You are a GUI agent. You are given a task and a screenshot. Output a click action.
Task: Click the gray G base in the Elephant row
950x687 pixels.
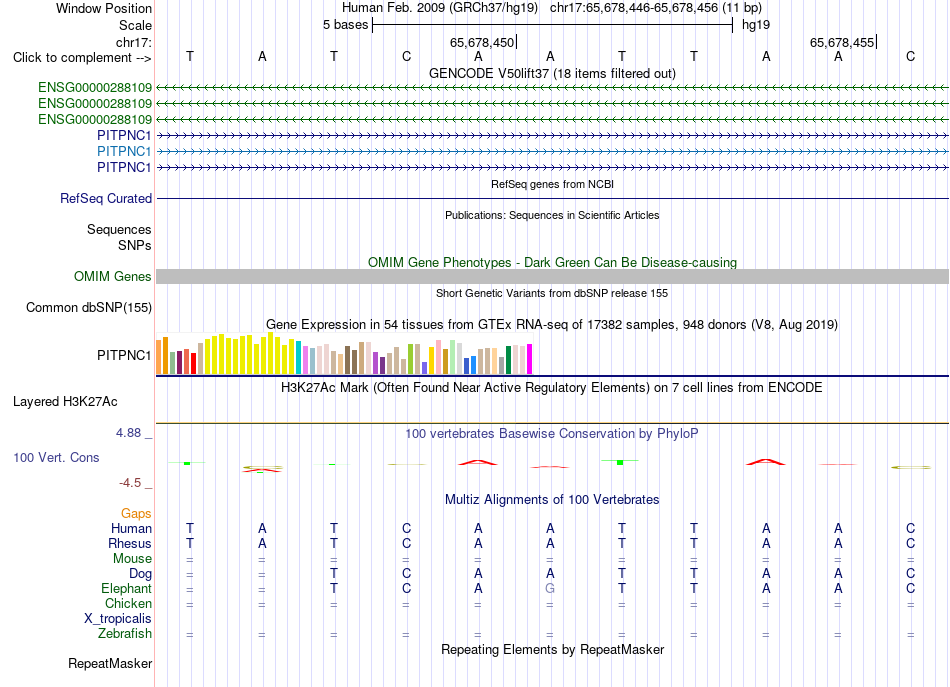click(550, 588)
